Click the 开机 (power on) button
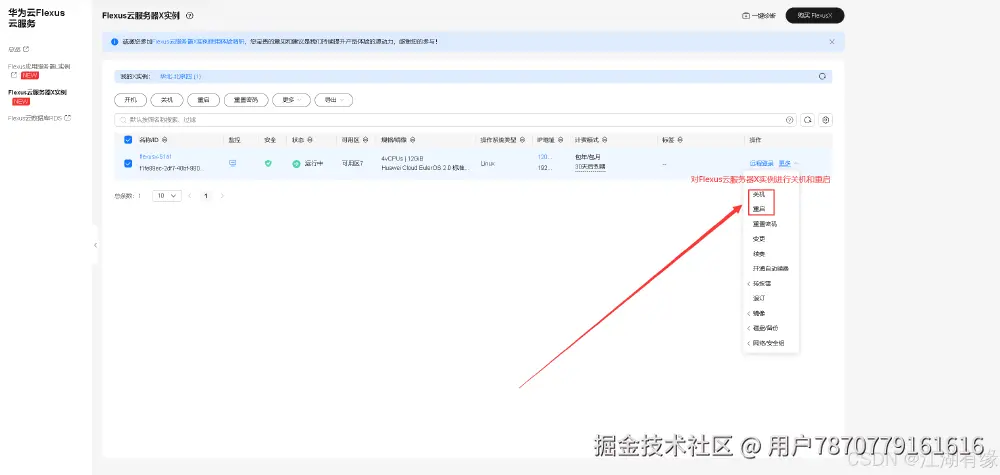 (x=130, y=100)
